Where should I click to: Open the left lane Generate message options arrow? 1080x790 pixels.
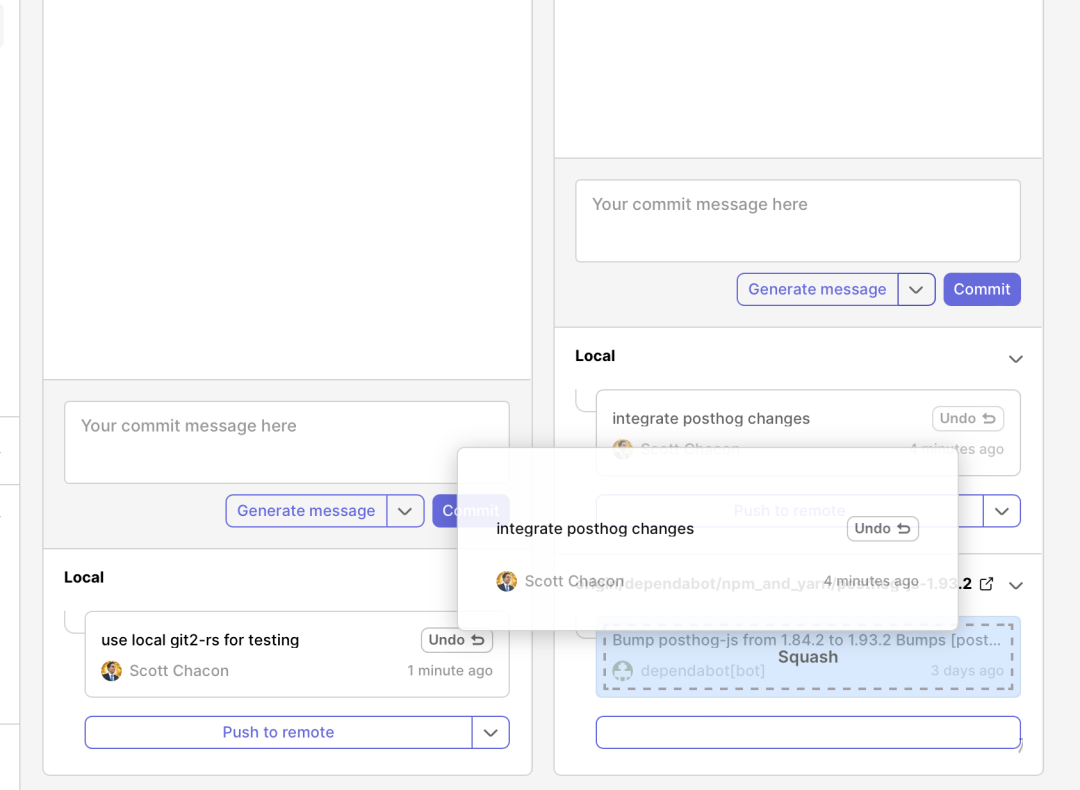[x=405, y=511]
